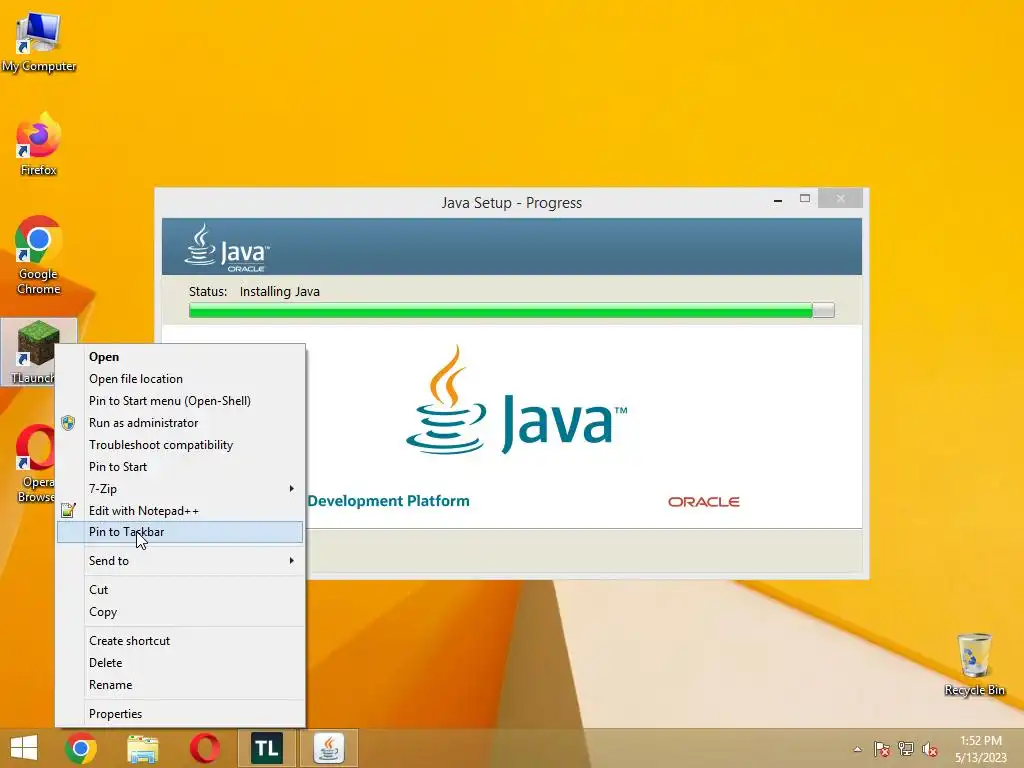Open My Computer desktop icon
The image size is (1024, 768).
tap(39, 41)
